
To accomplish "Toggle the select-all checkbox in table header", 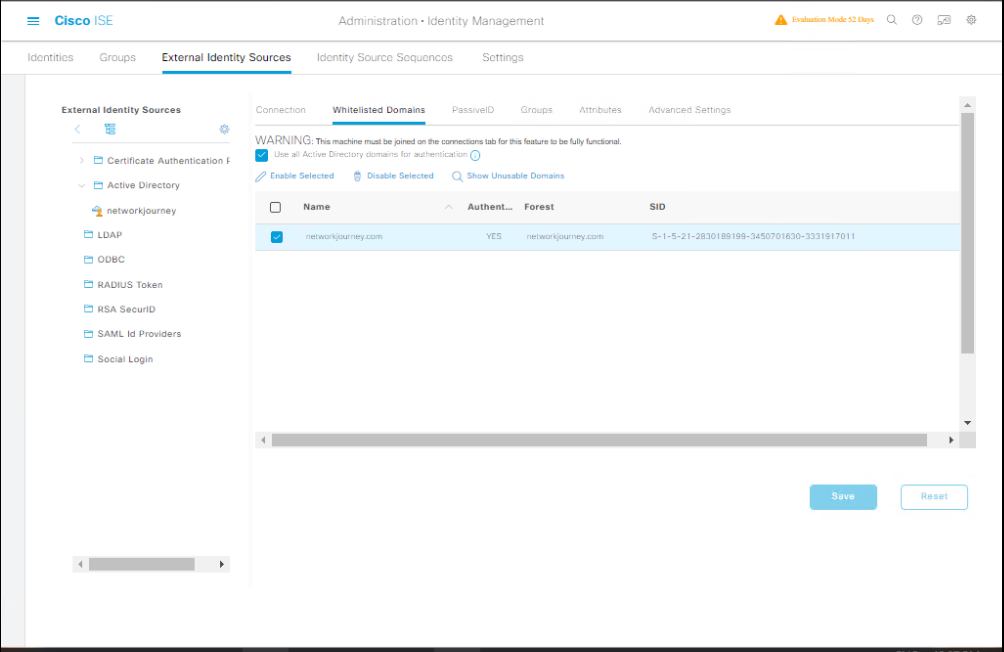I will click(275, 207).
